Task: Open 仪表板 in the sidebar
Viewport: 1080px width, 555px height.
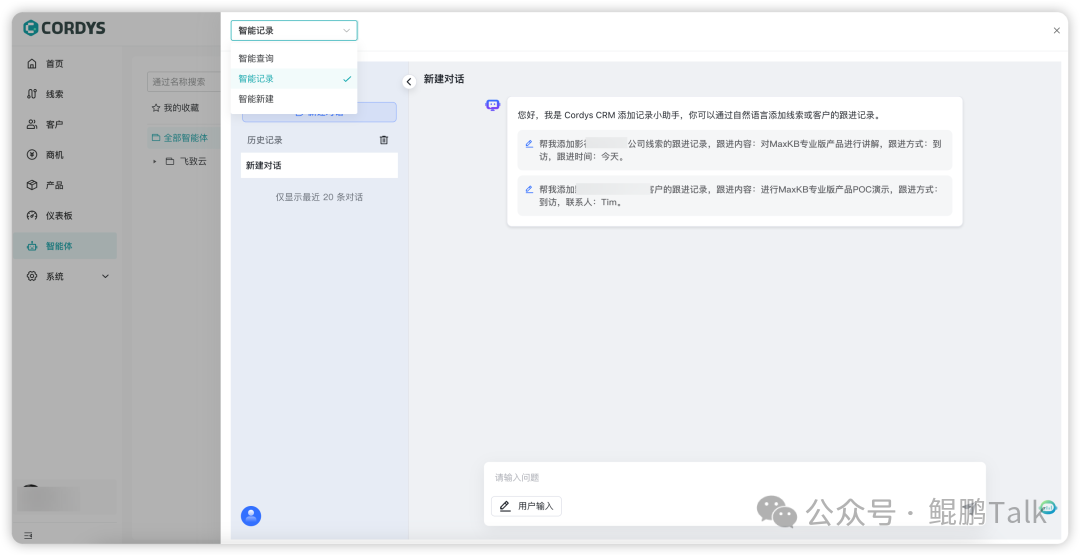Action: pyautogui.click(x=65, y=216)
